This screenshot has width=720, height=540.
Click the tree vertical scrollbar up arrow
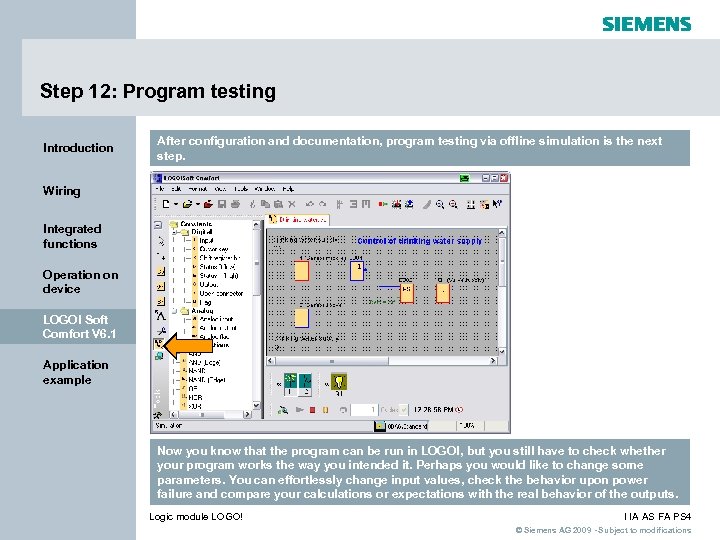[x=256, y=225]
